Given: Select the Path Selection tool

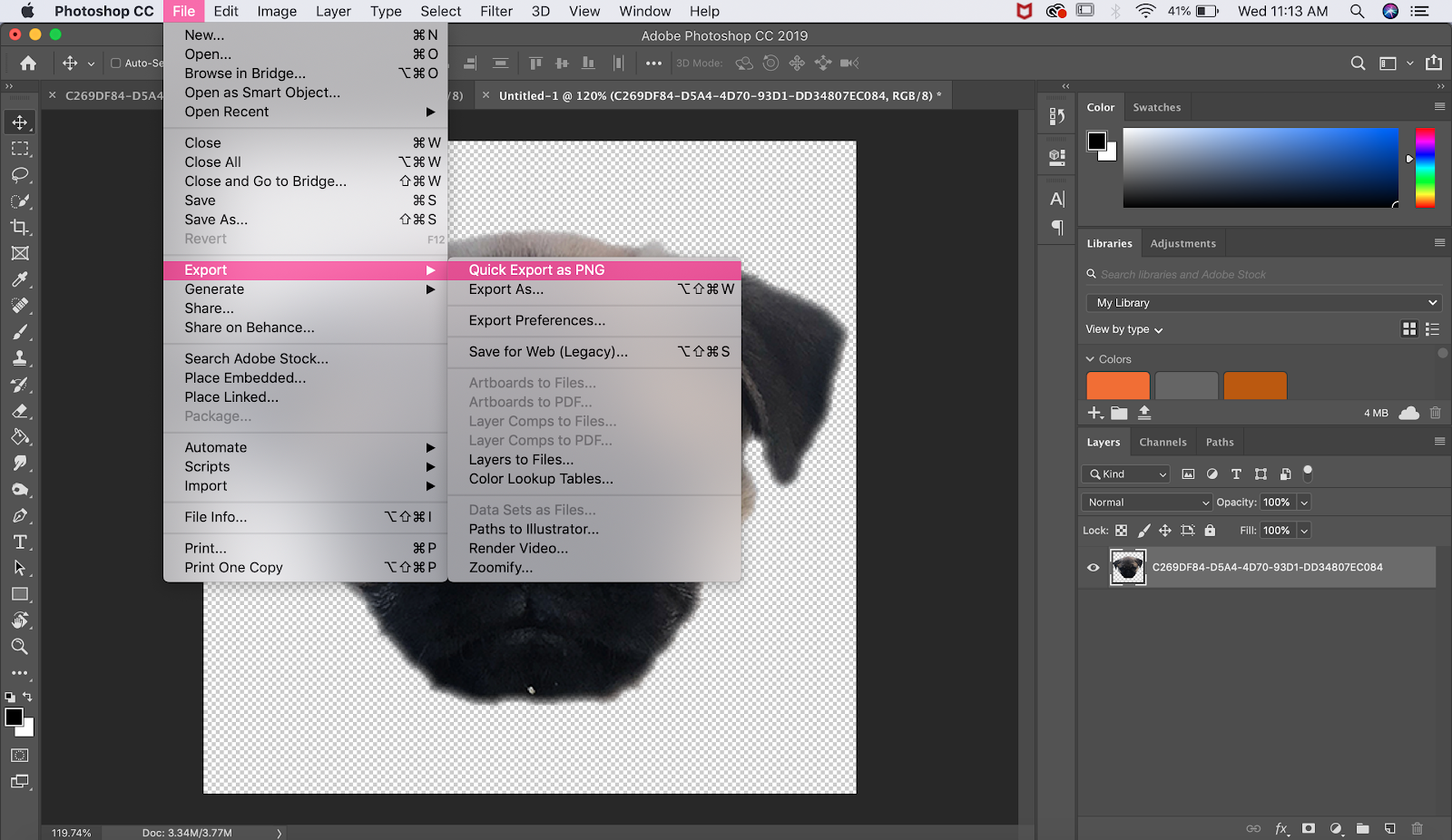Looking at the screenshot, I should (20, 569).
